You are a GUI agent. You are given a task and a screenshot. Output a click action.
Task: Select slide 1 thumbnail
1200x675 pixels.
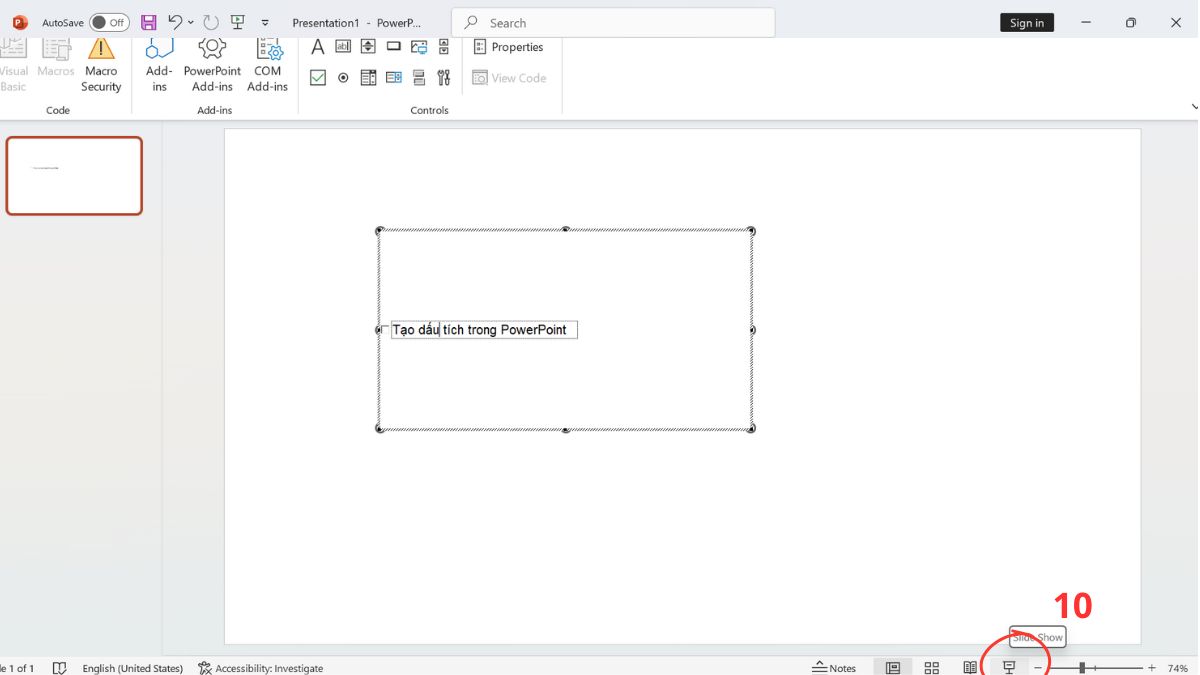[x=75, y=176]
